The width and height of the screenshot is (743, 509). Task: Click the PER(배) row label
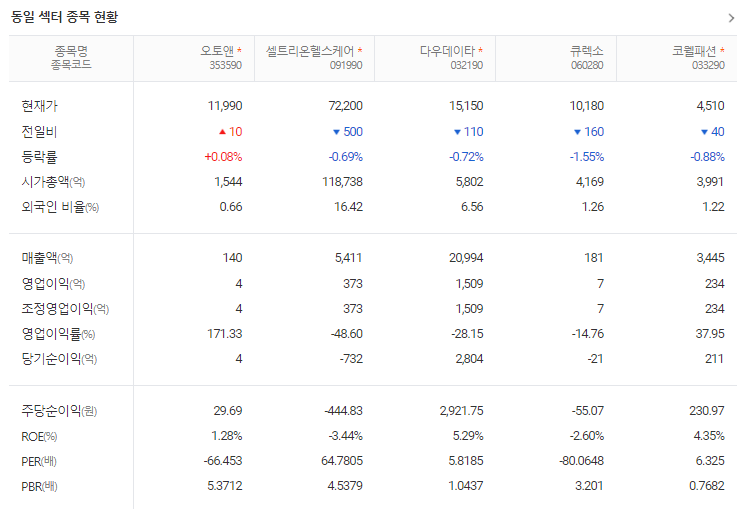pyautogui.click(x=39, y=461)
